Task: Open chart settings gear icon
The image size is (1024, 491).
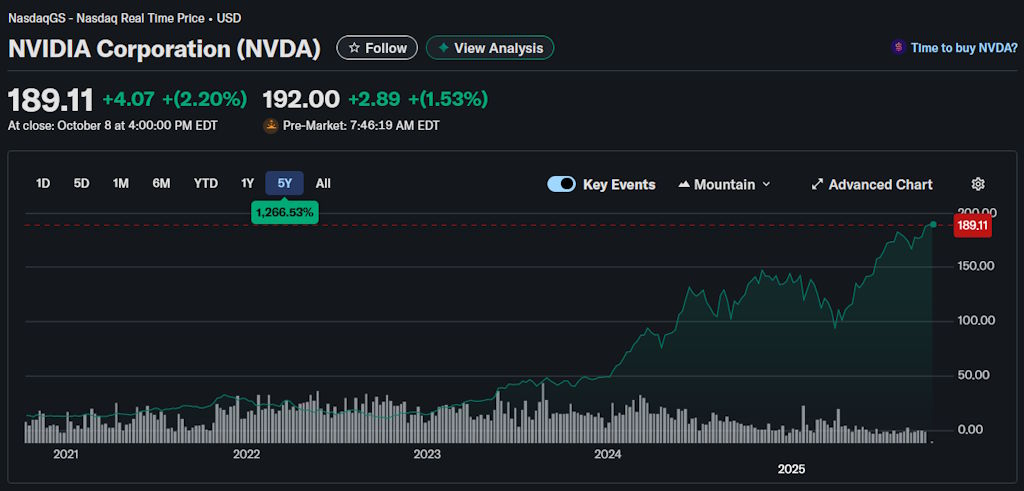Action: click(978, 184)
